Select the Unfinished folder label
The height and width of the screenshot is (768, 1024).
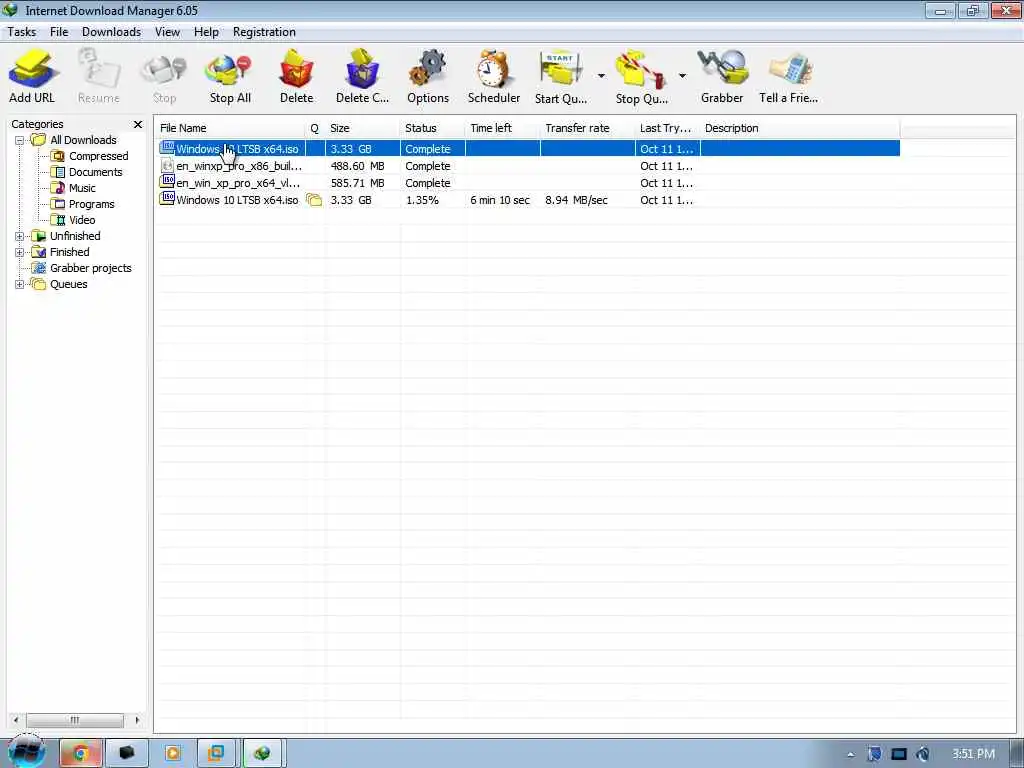75,236
